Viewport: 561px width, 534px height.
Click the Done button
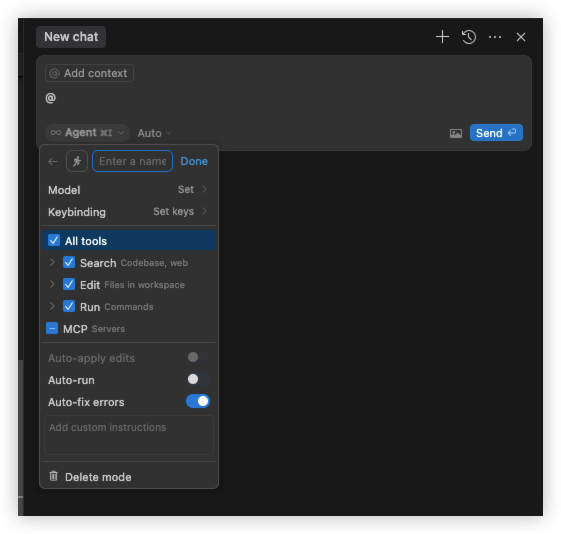[194, 161]
